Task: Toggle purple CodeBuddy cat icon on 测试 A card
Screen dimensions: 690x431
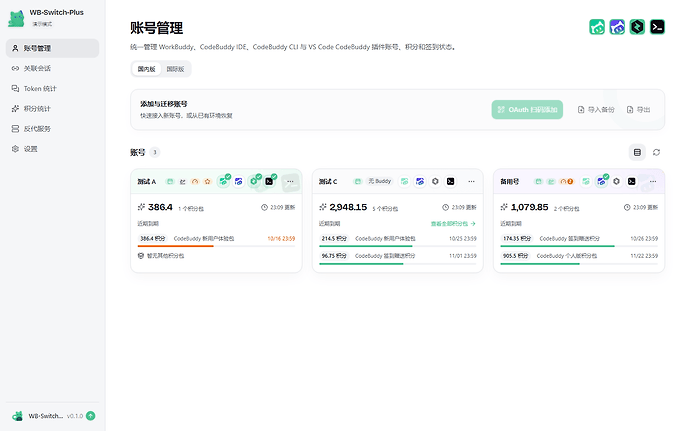Action: [239, 181]
